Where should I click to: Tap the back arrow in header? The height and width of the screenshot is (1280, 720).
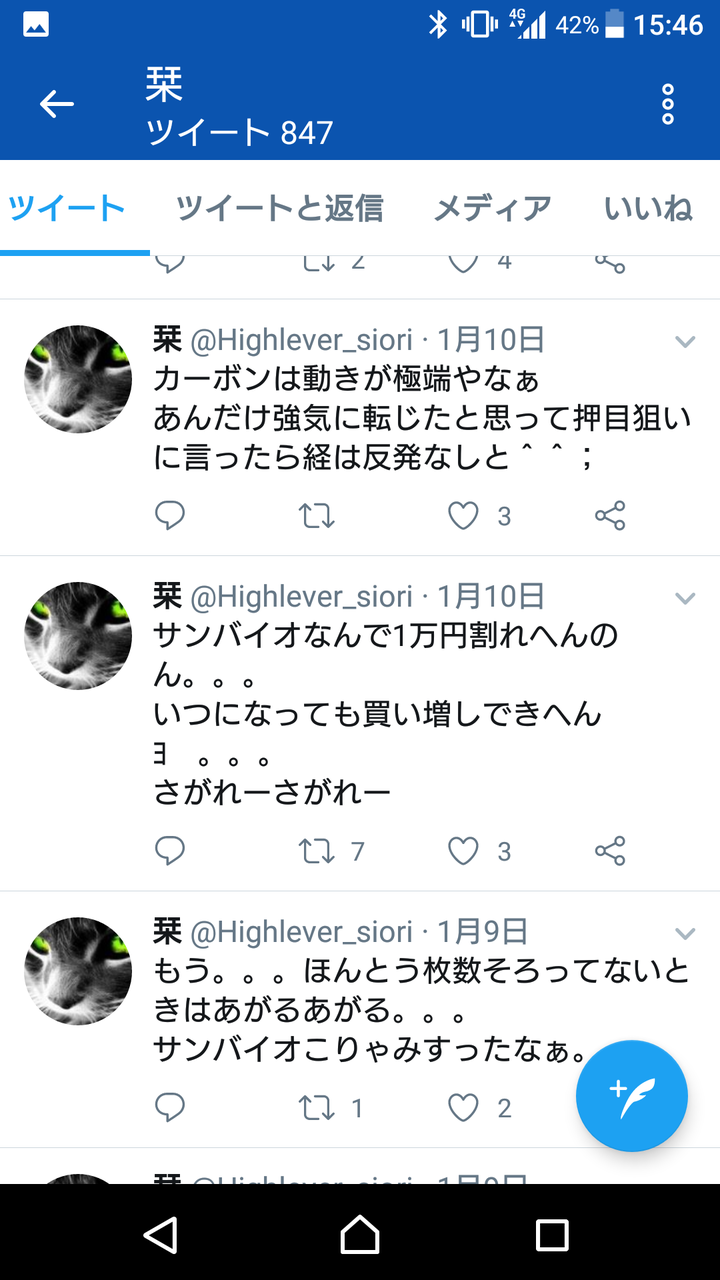coord(57,104)
